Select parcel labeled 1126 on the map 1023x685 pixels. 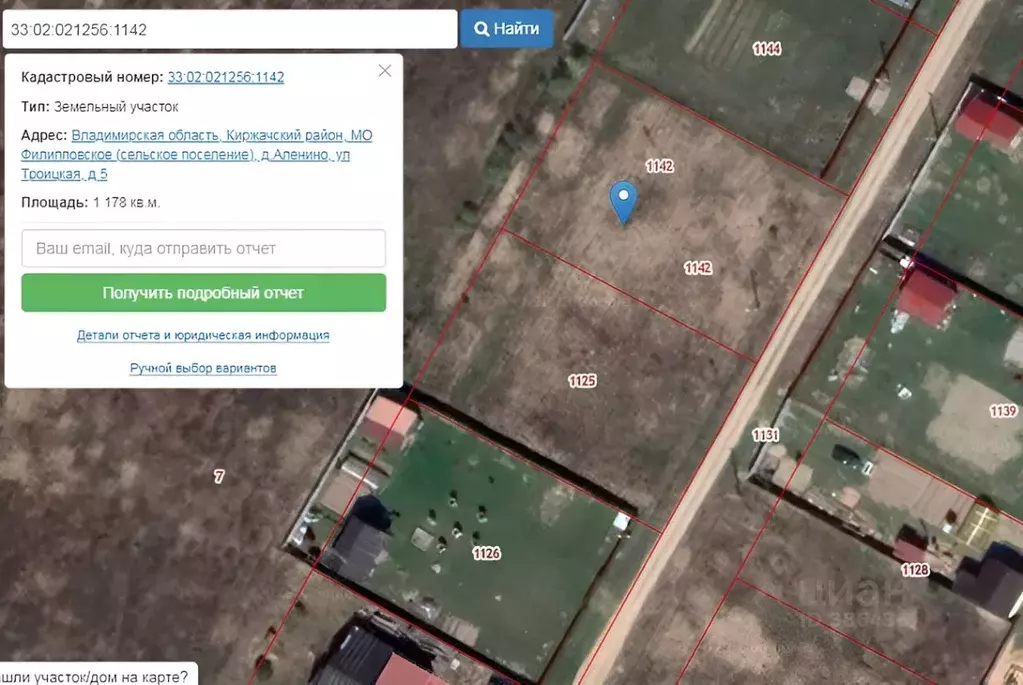point(486,553)
